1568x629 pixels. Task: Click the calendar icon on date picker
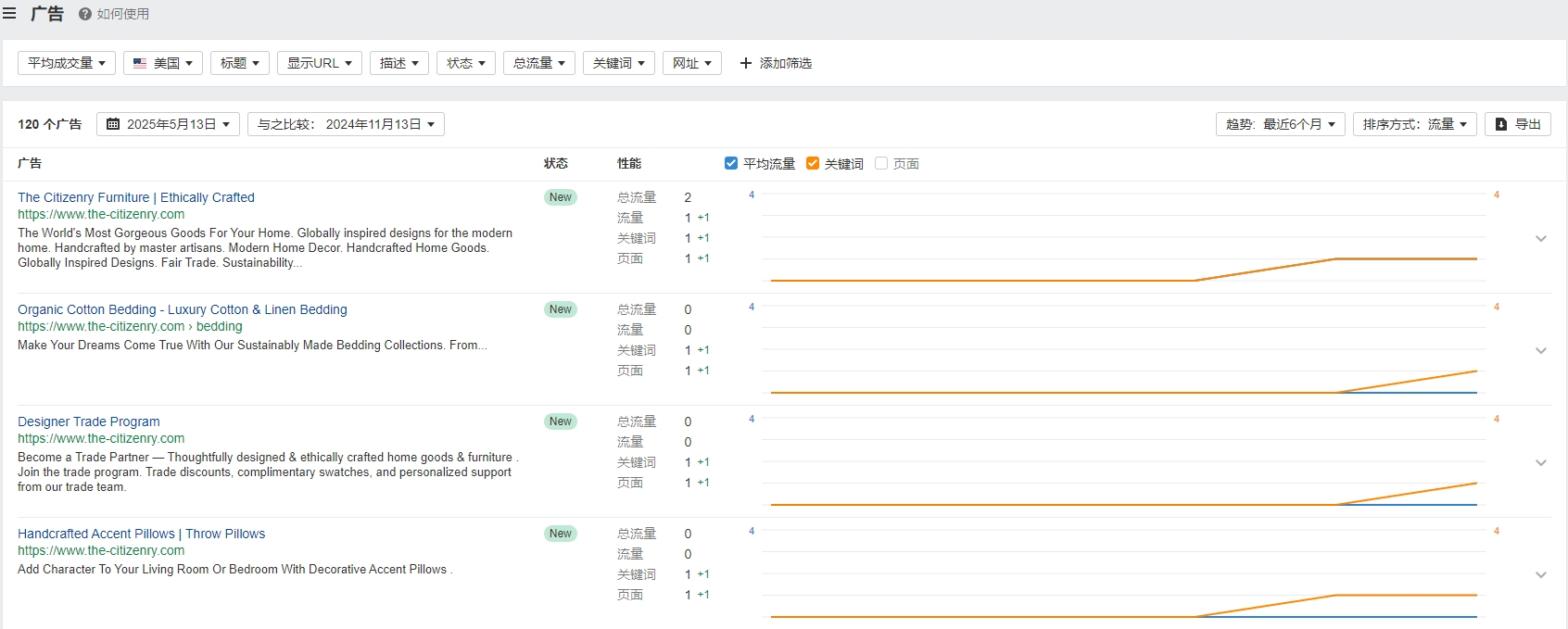click(x=113, y=124)
